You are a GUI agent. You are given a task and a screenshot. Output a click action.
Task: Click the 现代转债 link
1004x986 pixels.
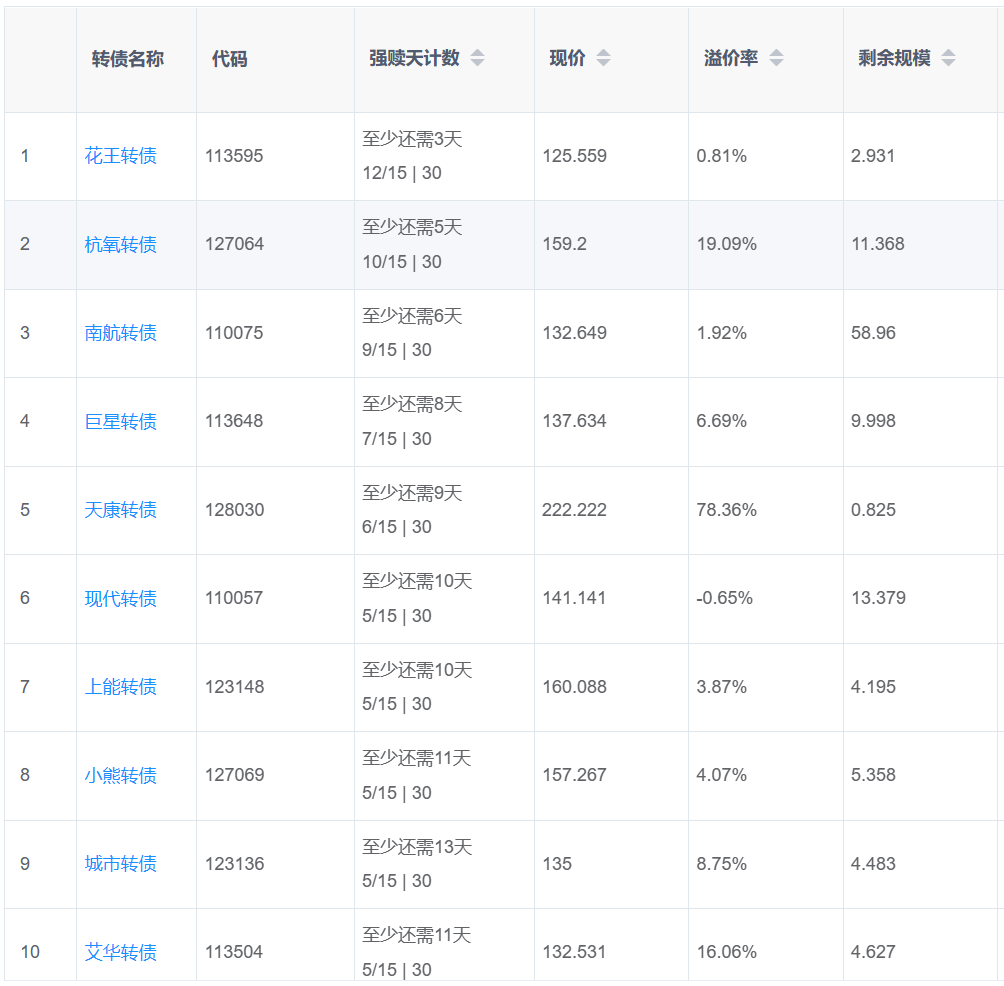[x=121, y=598]
